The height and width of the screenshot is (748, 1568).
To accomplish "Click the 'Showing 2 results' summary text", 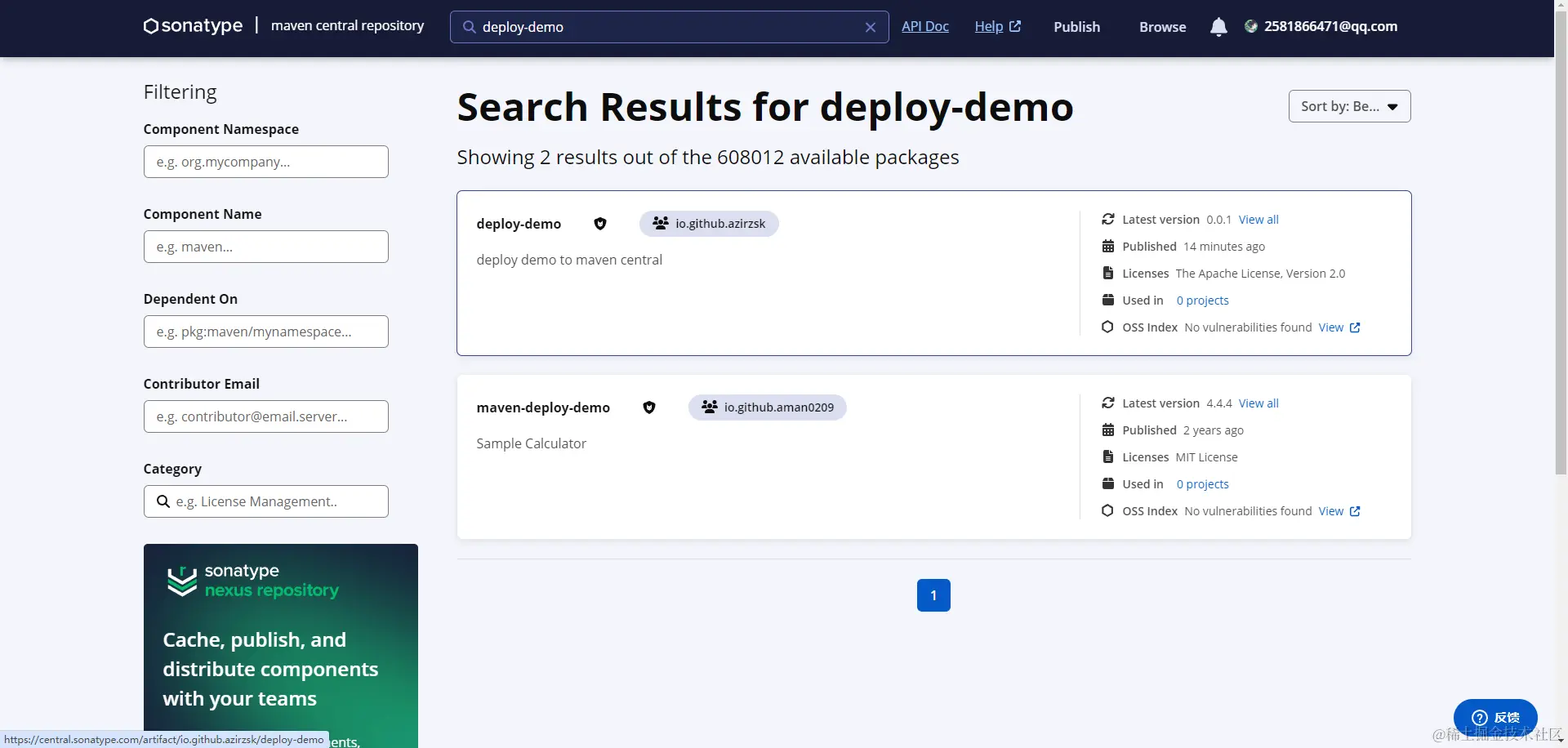I will [708, 157].
